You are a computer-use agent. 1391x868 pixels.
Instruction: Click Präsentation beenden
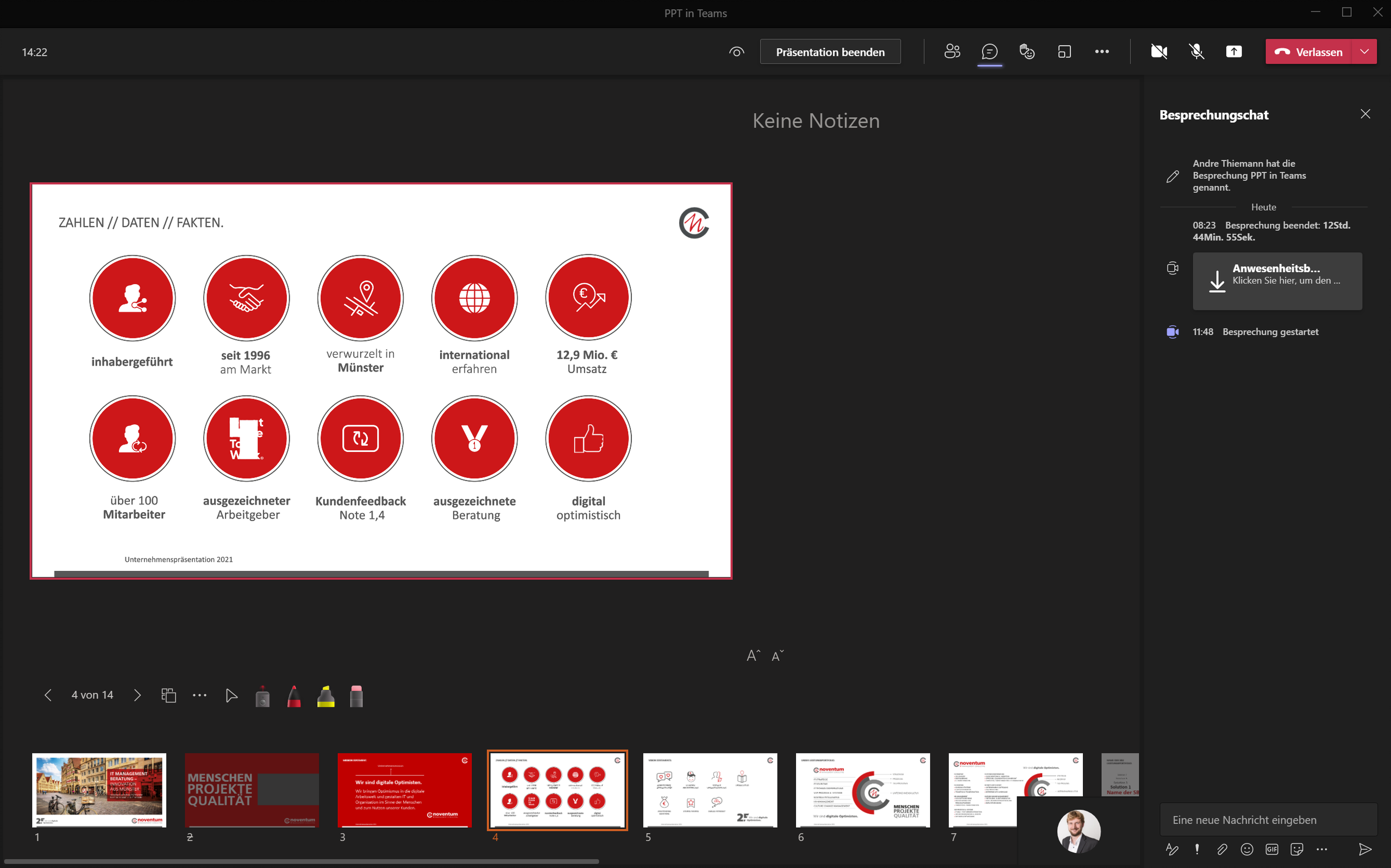[x=830, y=52]
